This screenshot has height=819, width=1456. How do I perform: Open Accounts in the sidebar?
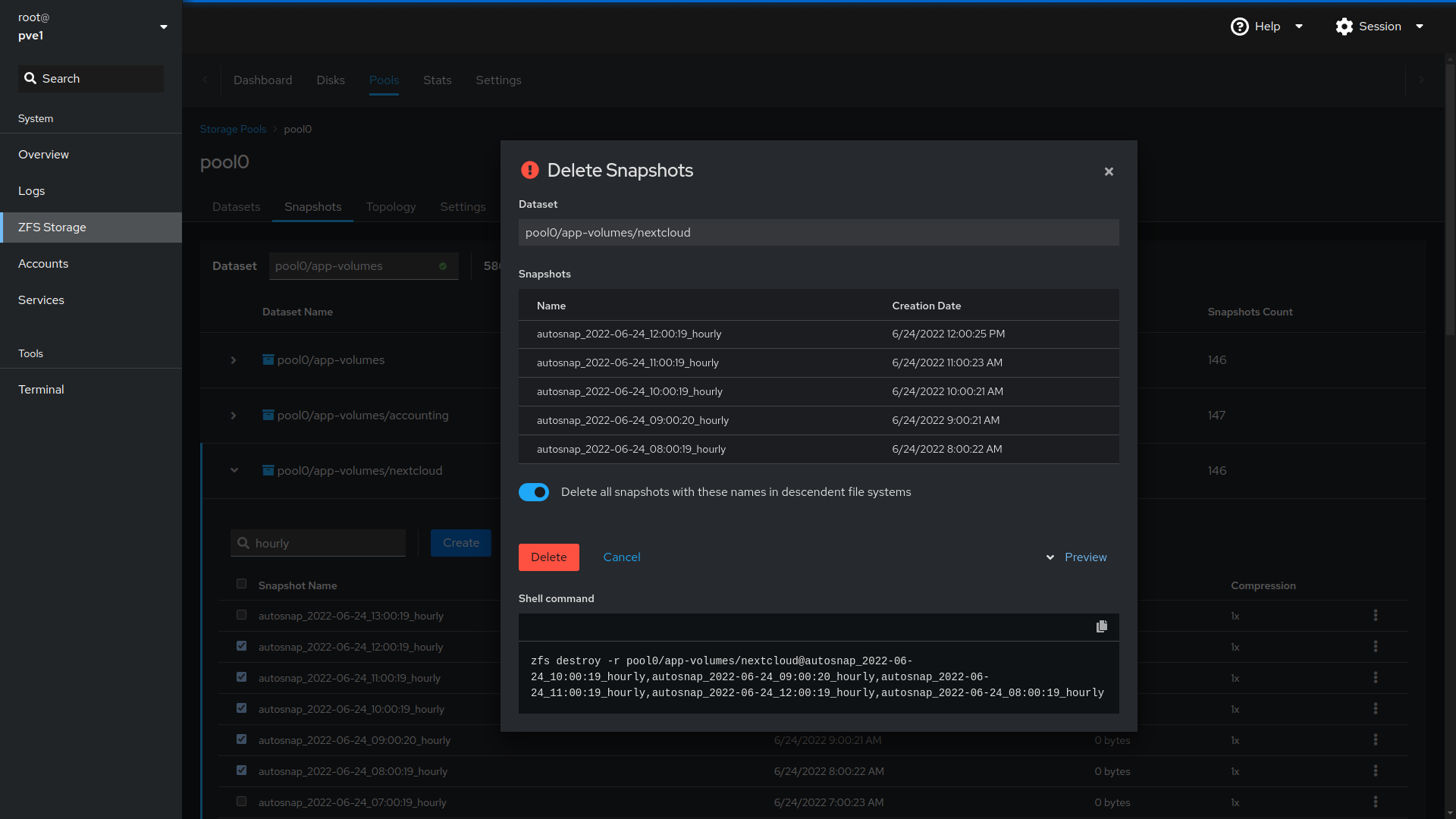point(91,264)
